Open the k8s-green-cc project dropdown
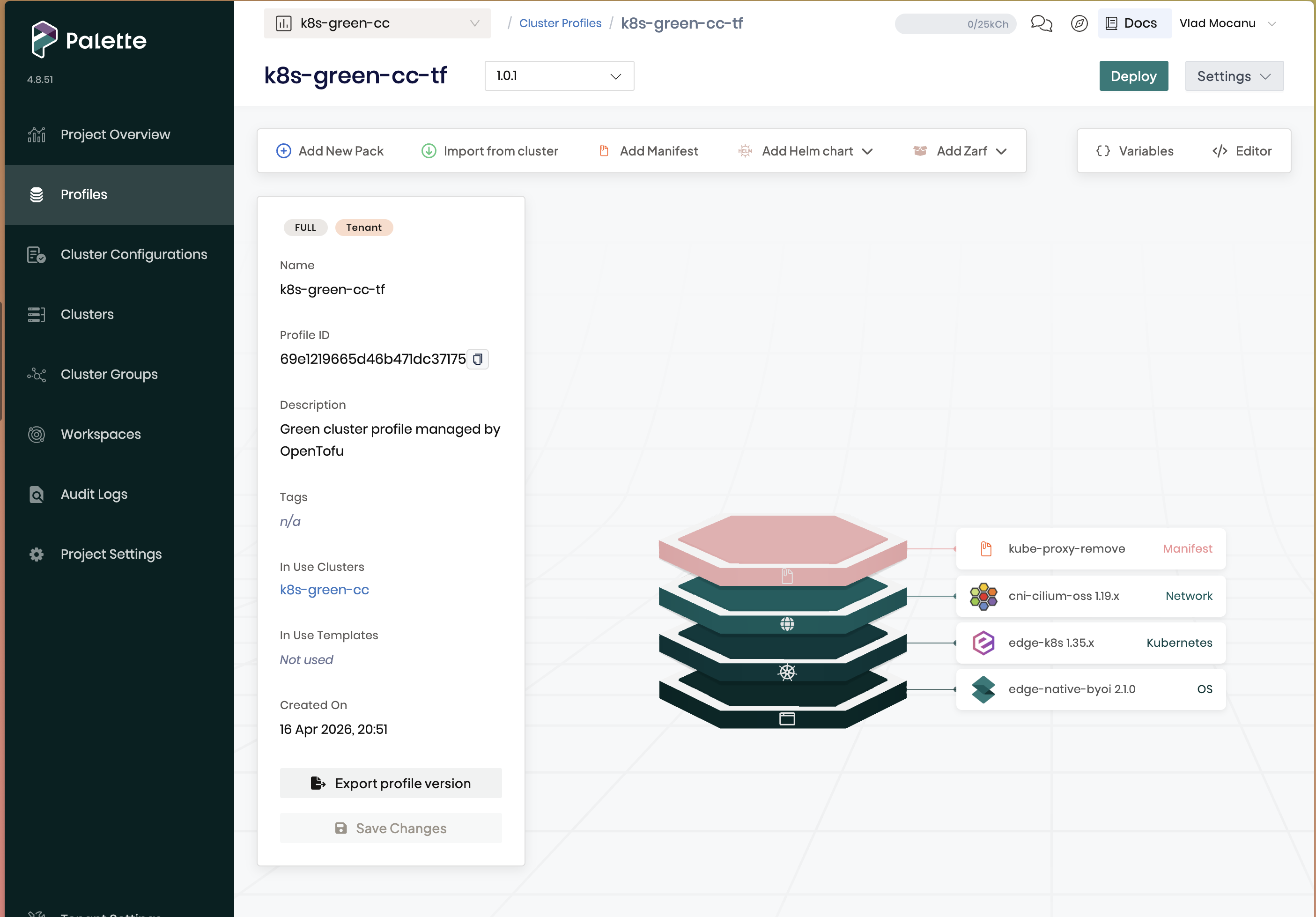The image size is (1316, 917). pyautogui.click(x=377, y=23)
